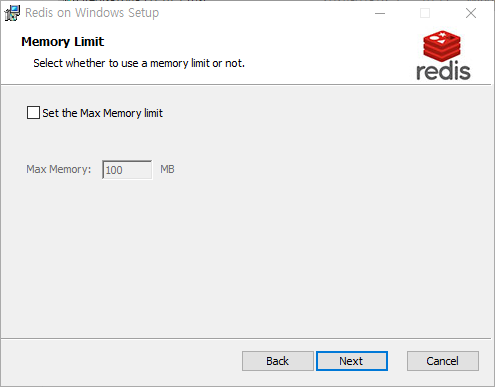This screenshot has width=495, height=387.
Task: Click the Memory Limit heading
Action: click(63, 42)
